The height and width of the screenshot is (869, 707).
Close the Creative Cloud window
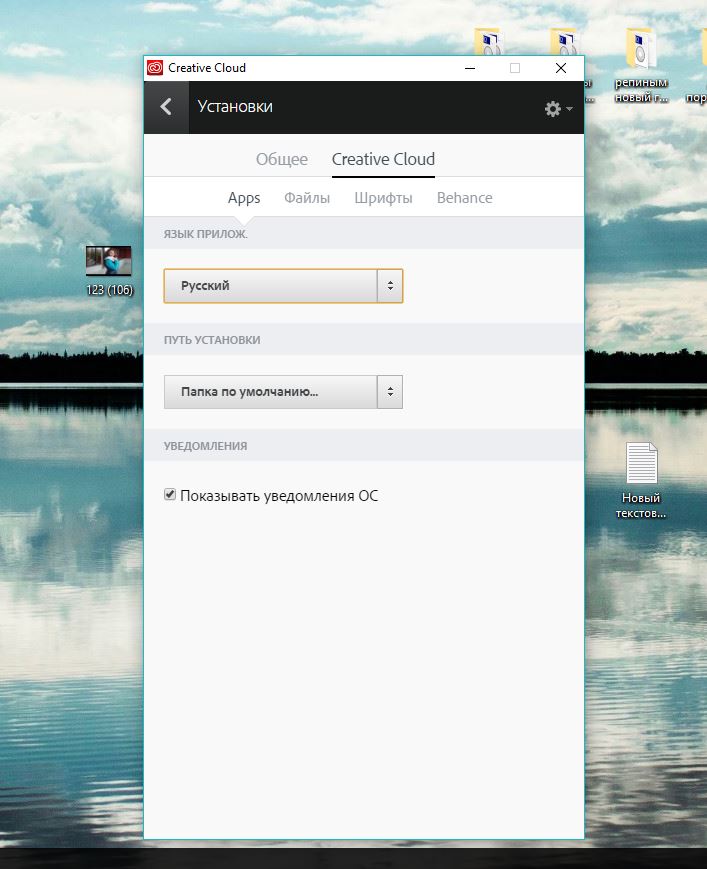(x=561, y=68)
